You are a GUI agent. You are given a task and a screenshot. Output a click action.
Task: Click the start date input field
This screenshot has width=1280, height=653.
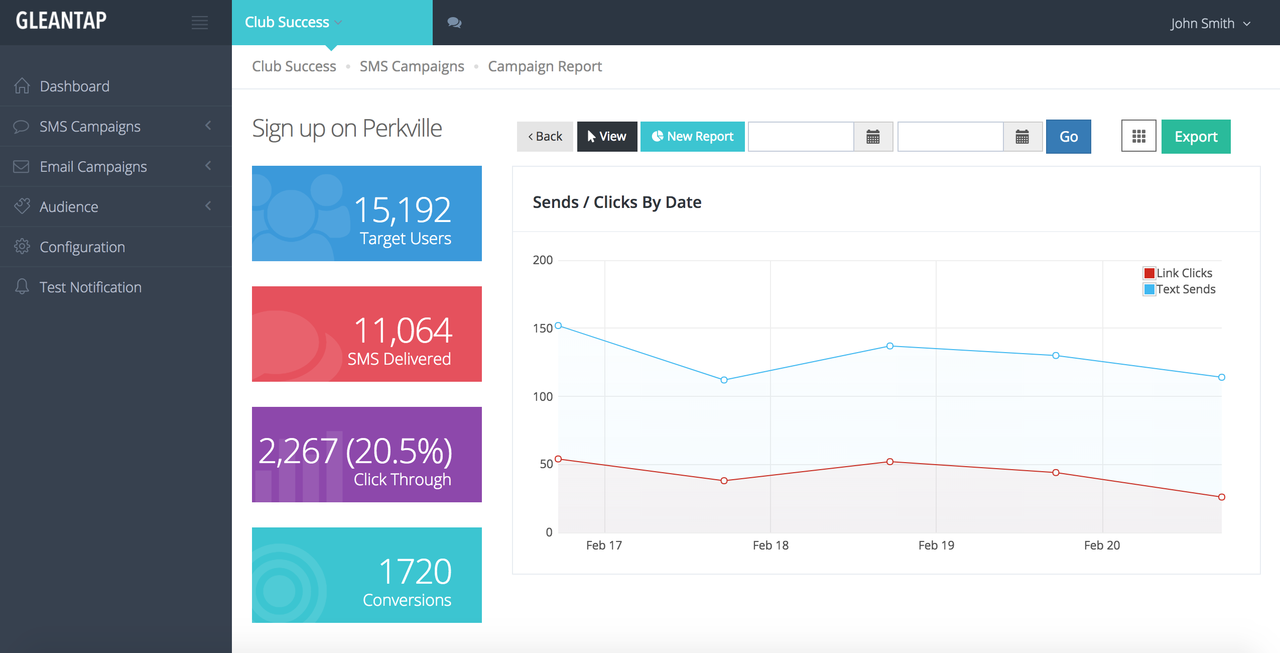tap(801, 137)
